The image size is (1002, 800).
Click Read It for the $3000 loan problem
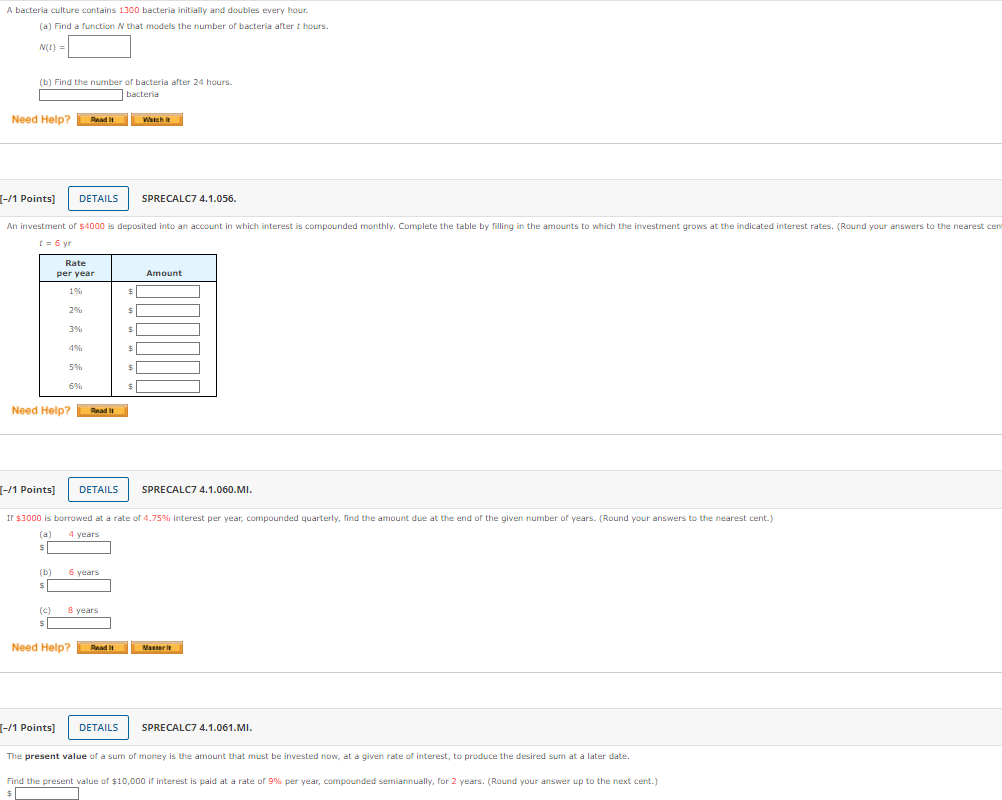[x=102, y=648]
